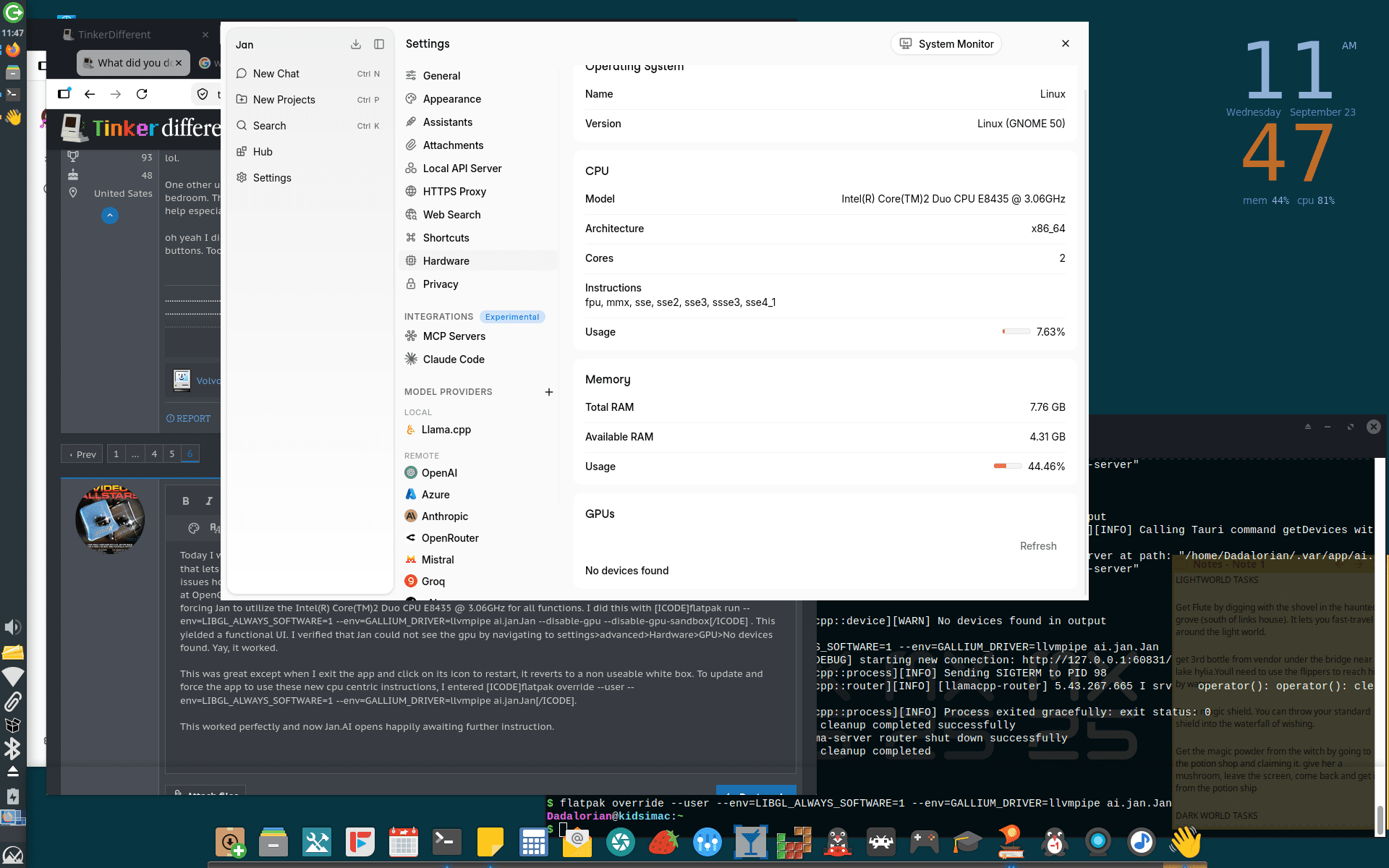This screenshot has height=868, width=1389.
Task: Close the Jan Settings window
Action: [1066, 43]
